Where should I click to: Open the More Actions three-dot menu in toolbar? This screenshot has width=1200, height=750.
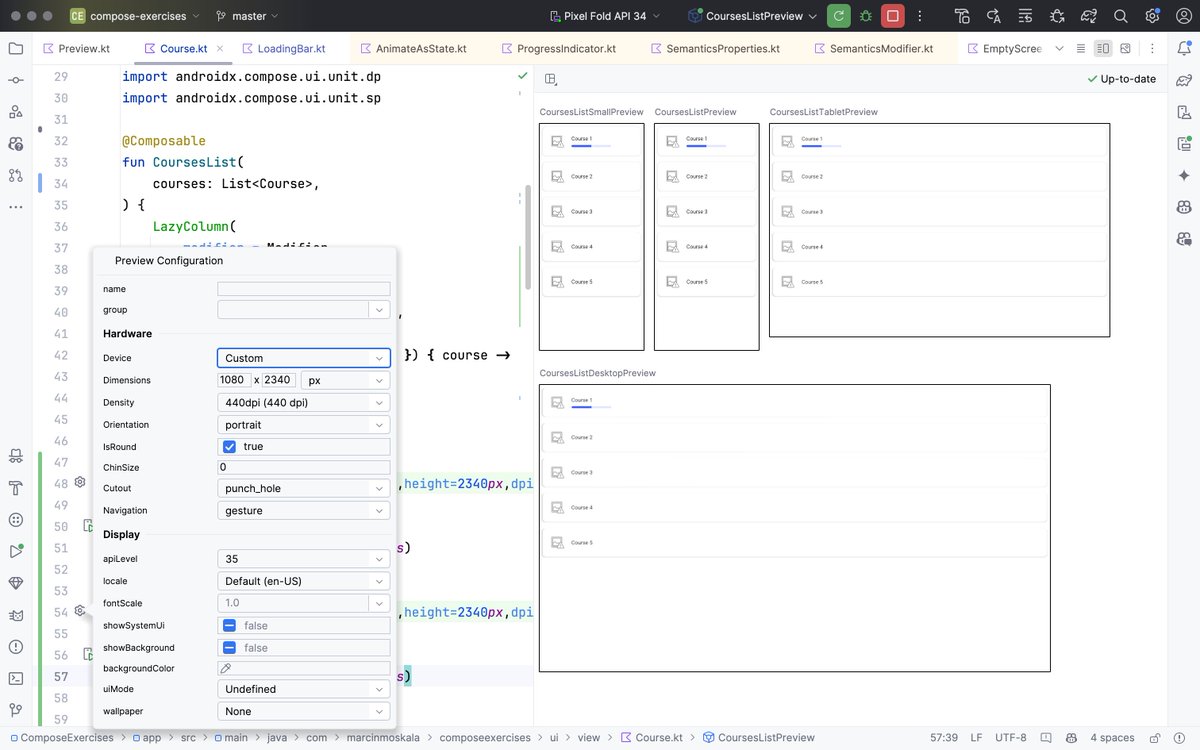click(x=920, y=16)
